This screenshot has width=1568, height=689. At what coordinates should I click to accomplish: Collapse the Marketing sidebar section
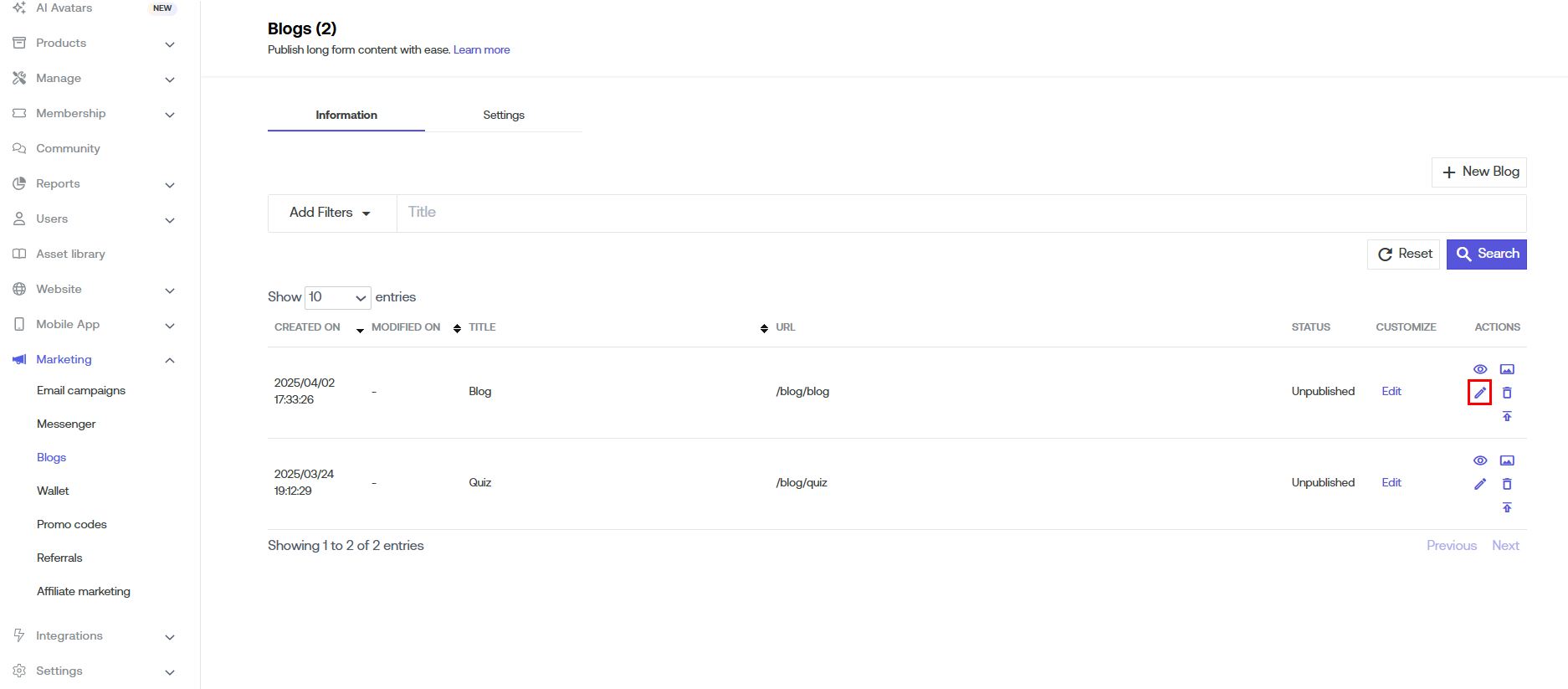(170, 360)
